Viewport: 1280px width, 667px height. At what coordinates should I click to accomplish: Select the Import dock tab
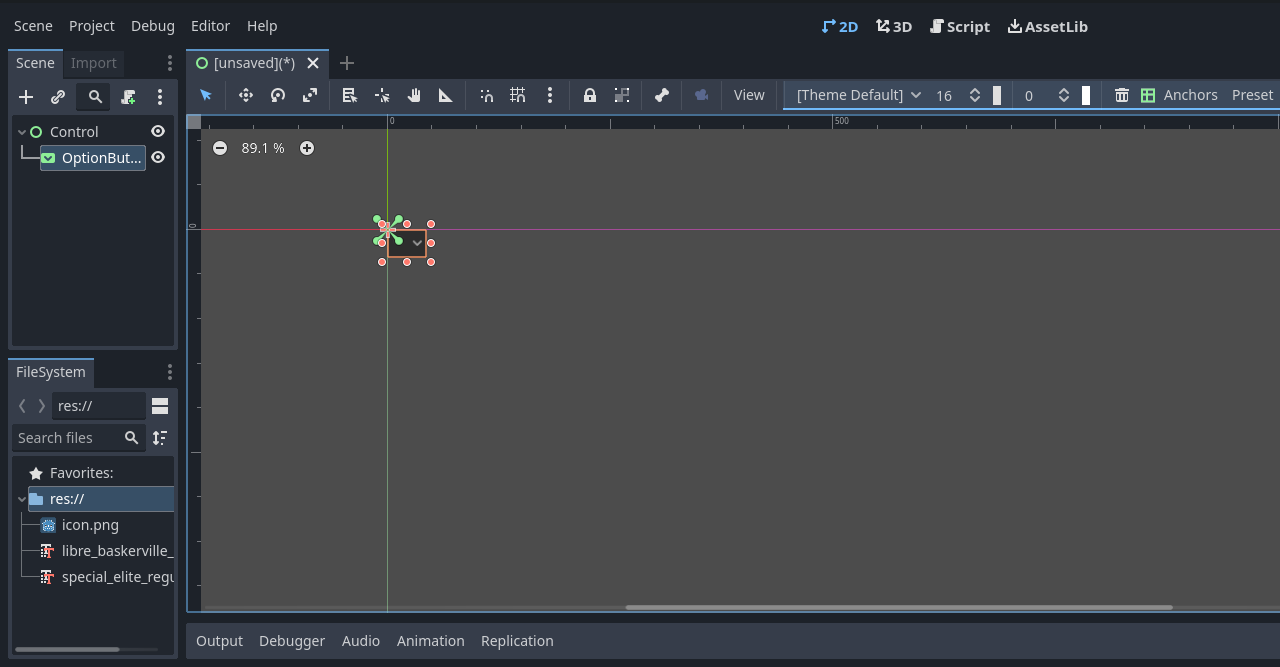(x=94, y=63)
